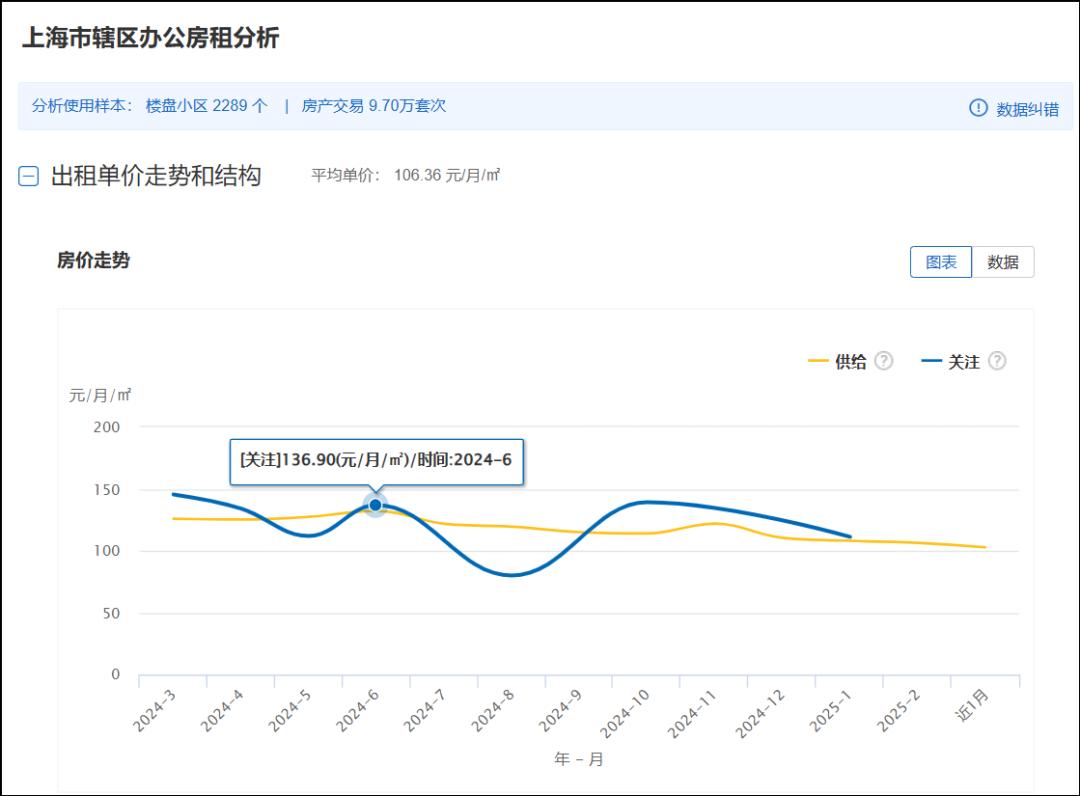Screen dimensions: 1080x796
Task: Click the 出租单价走势和结构 heading
Action: 156,176
